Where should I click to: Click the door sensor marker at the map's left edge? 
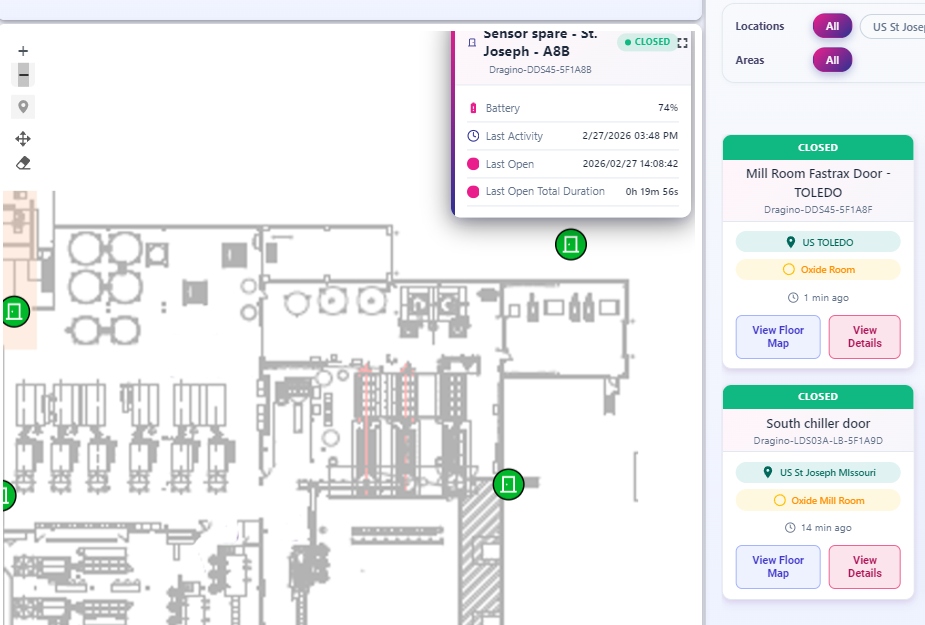pyautogui.click(x=14, y=311)
